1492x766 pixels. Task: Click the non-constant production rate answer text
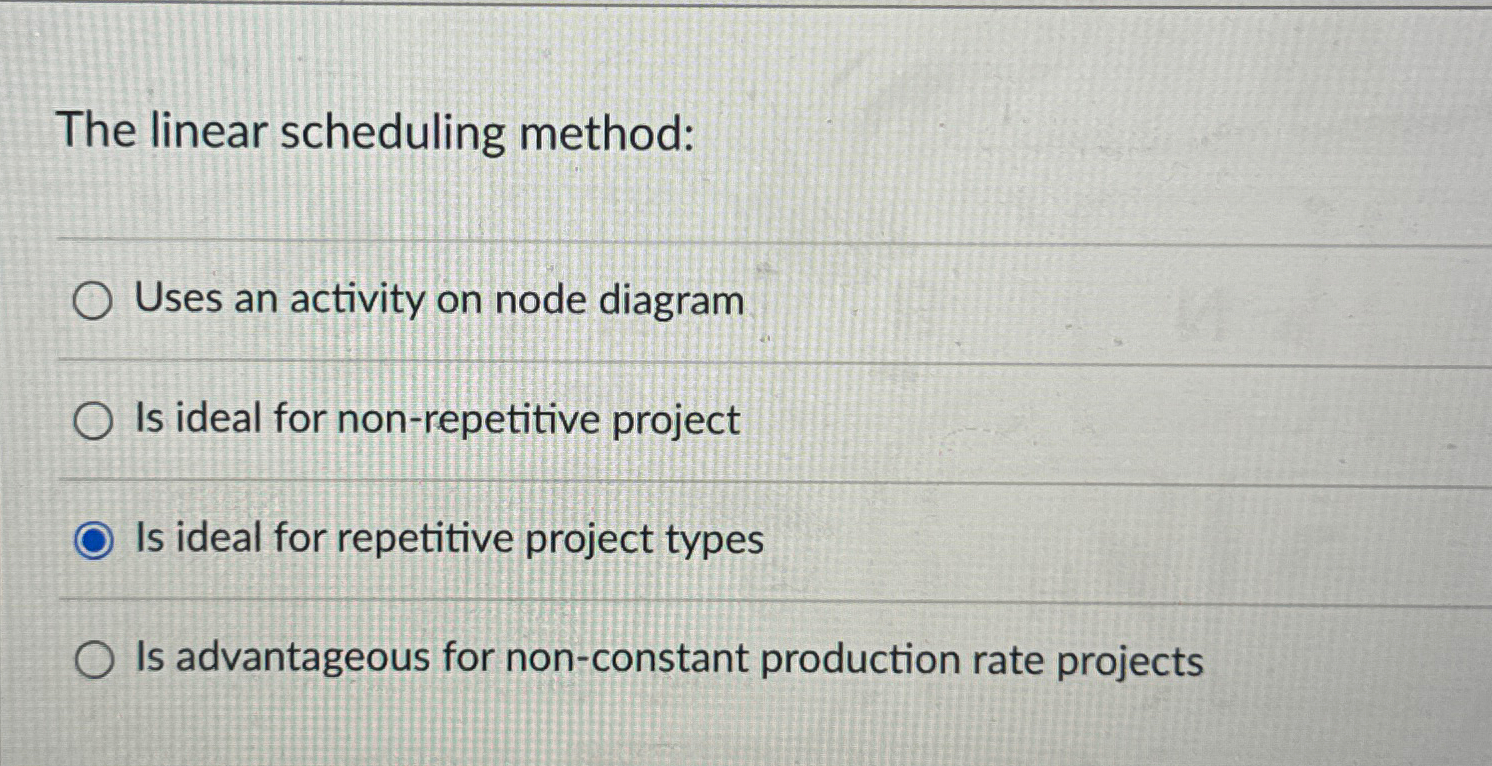point(666,657)
